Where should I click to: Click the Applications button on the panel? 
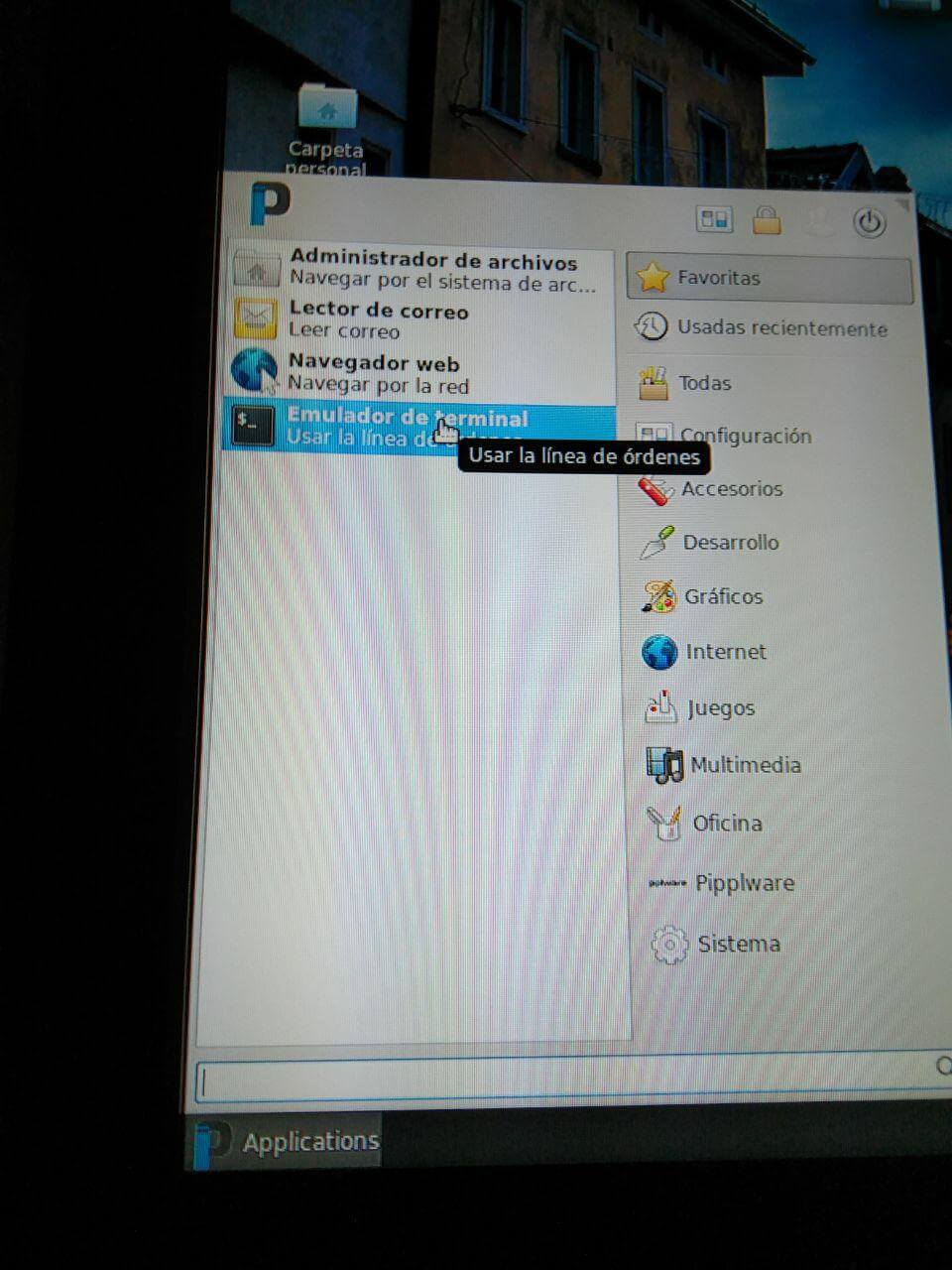coord(288,1142)
